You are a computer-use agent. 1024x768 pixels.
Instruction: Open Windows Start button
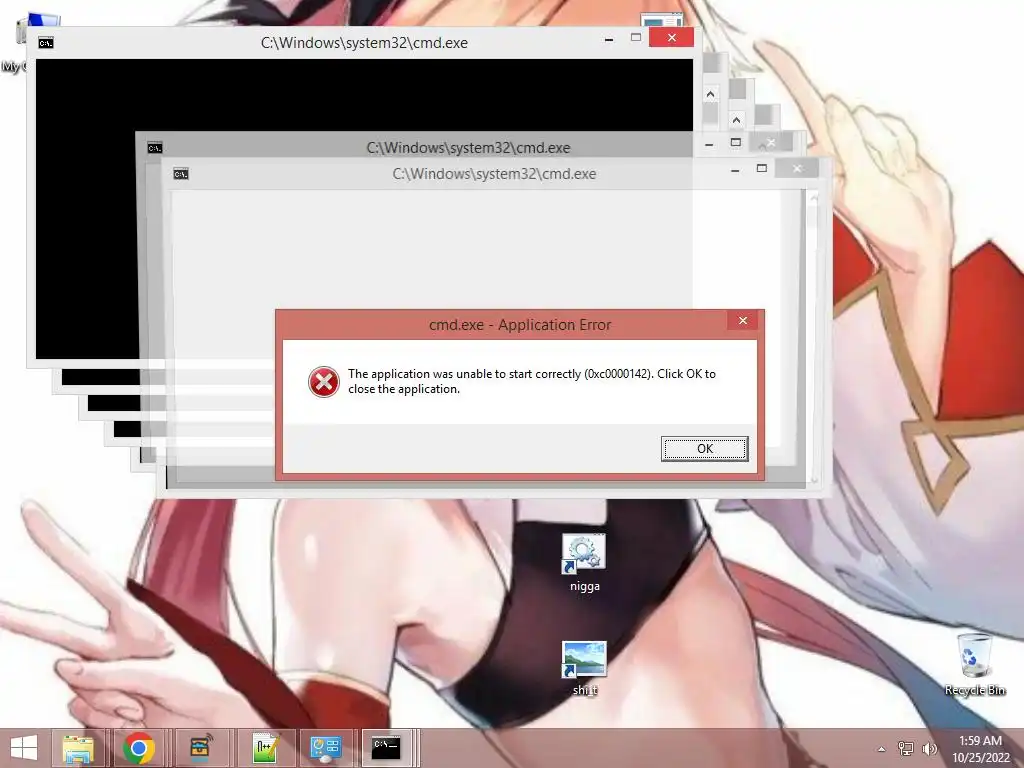[x=24, y=748]
